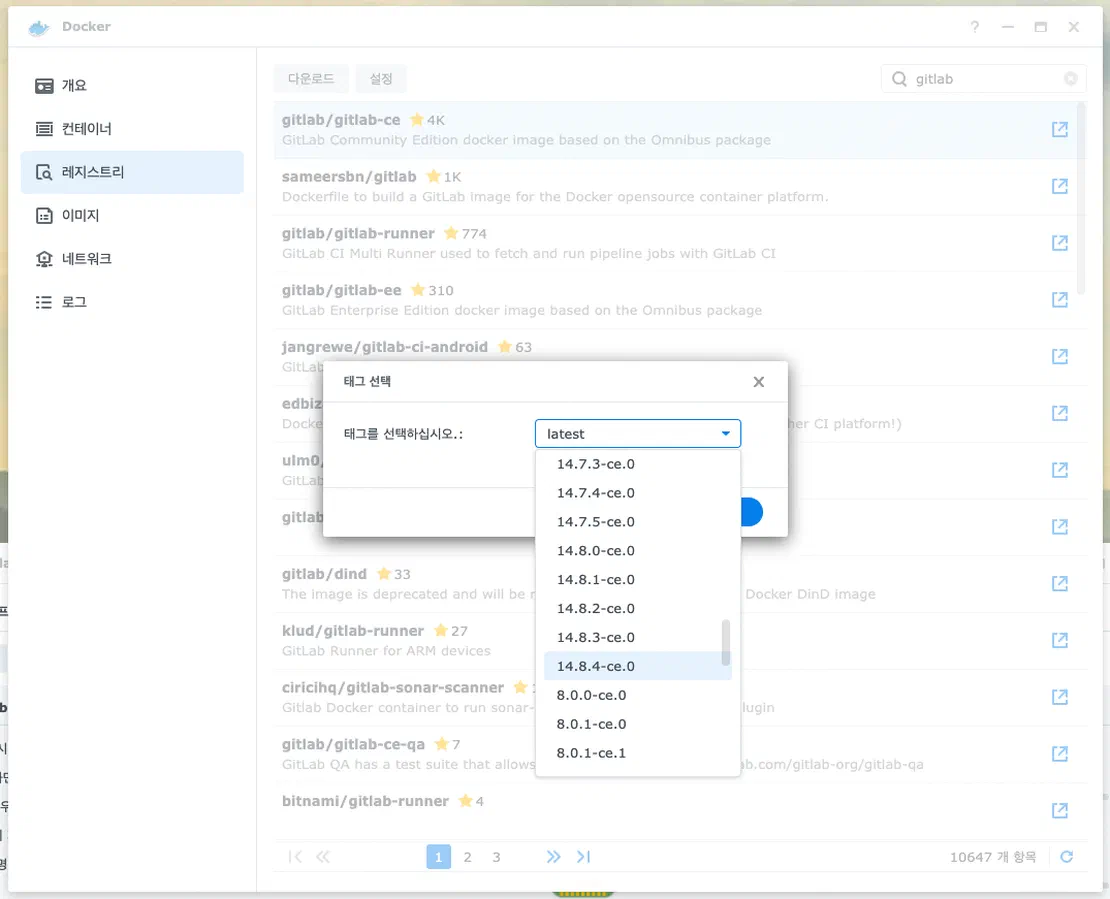Select the ciricihq/gitlab-sonar-scanner result row
The image size is (1110, 899).
(x=680, y=697)
